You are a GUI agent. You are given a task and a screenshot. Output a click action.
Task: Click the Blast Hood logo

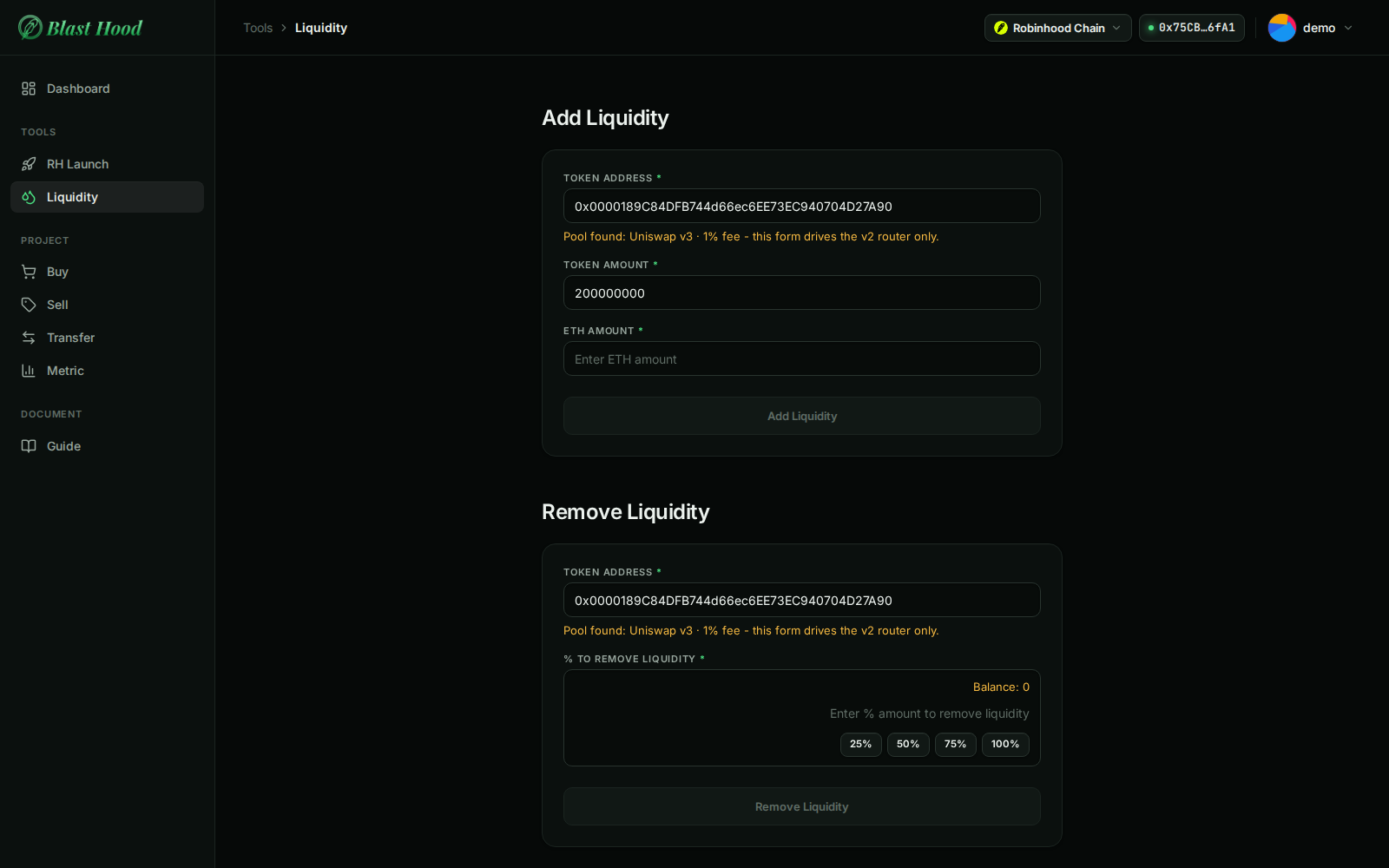[x=80, y=28]
